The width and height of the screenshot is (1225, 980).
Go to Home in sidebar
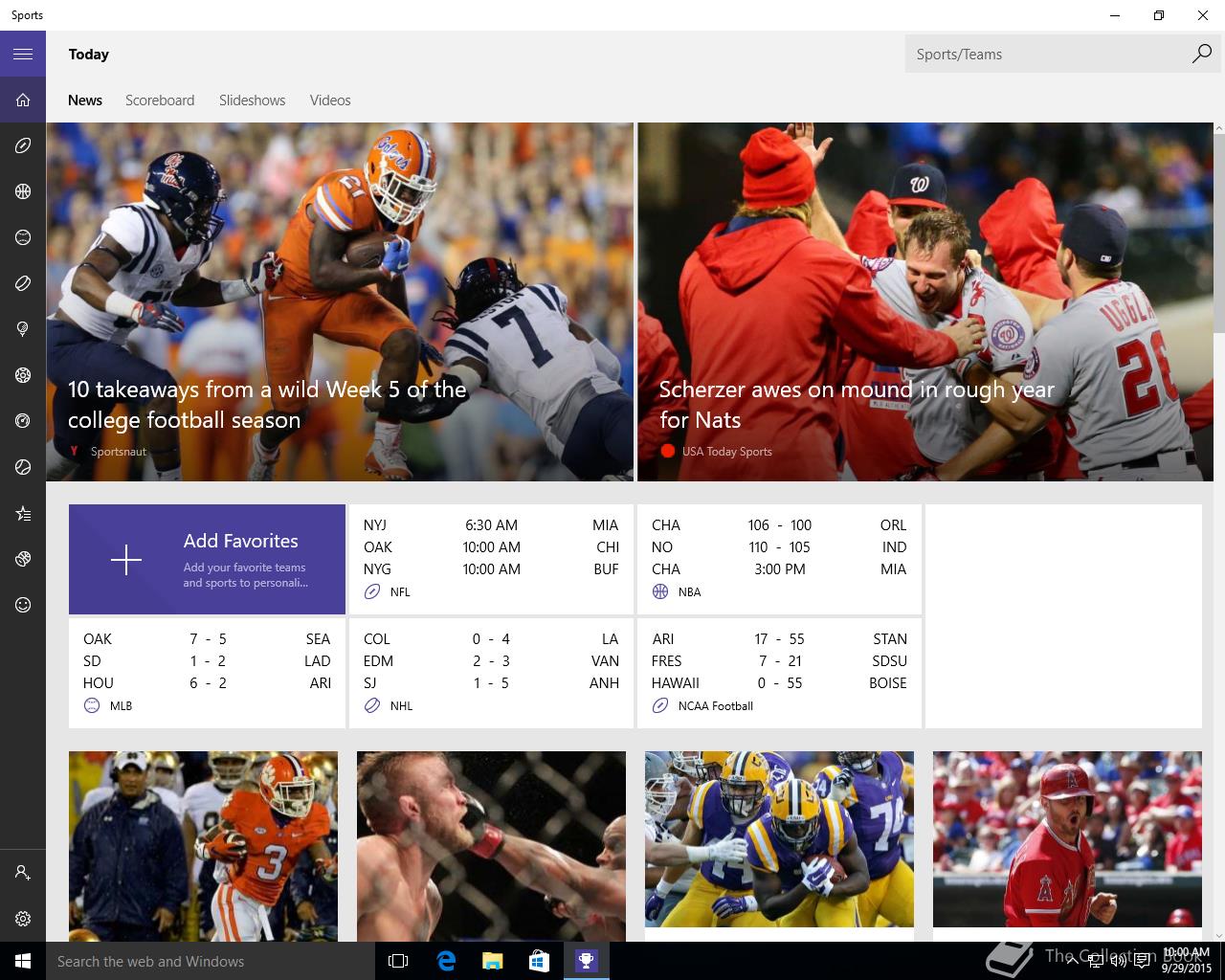pos(23,100)
